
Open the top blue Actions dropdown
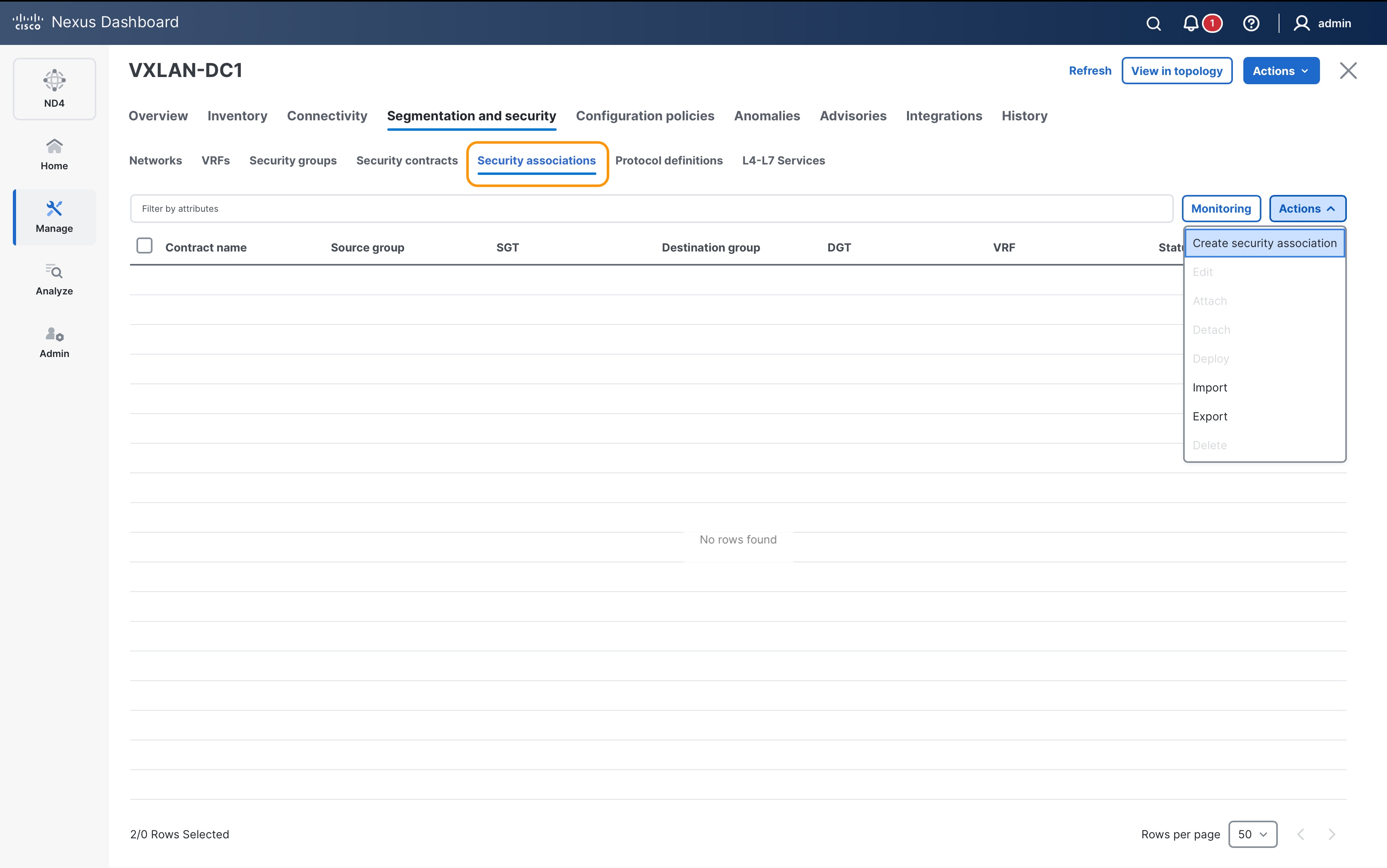1281,71
